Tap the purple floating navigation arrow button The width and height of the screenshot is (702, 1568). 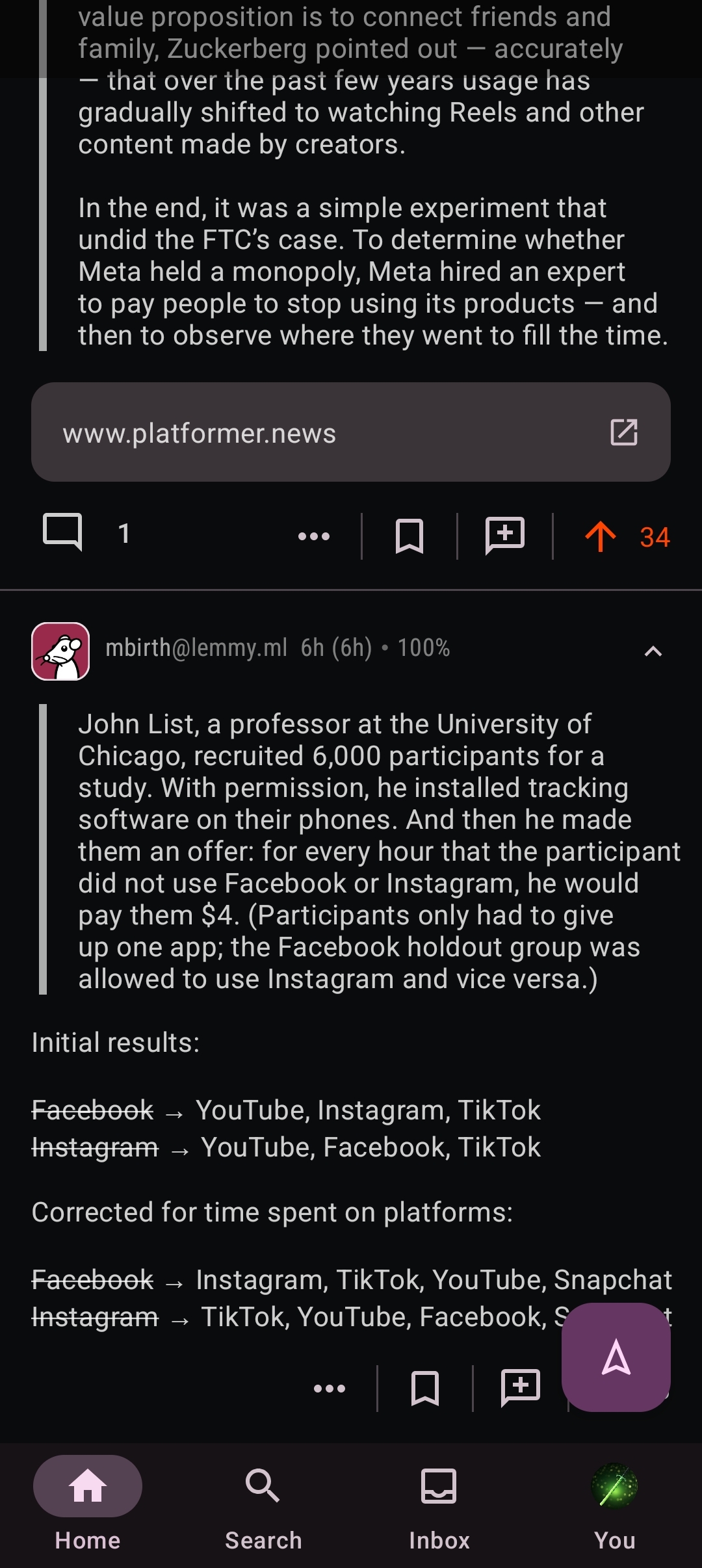[616, 1357]
